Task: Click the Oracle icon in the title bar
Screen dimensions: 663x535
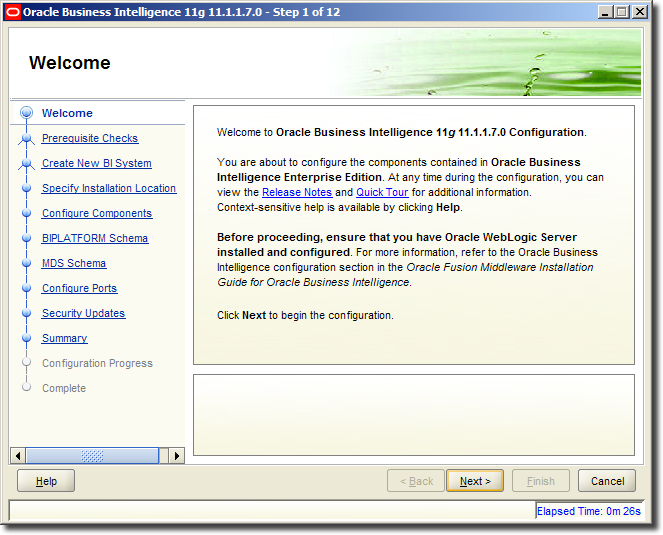Action: (x=14, y=12)
